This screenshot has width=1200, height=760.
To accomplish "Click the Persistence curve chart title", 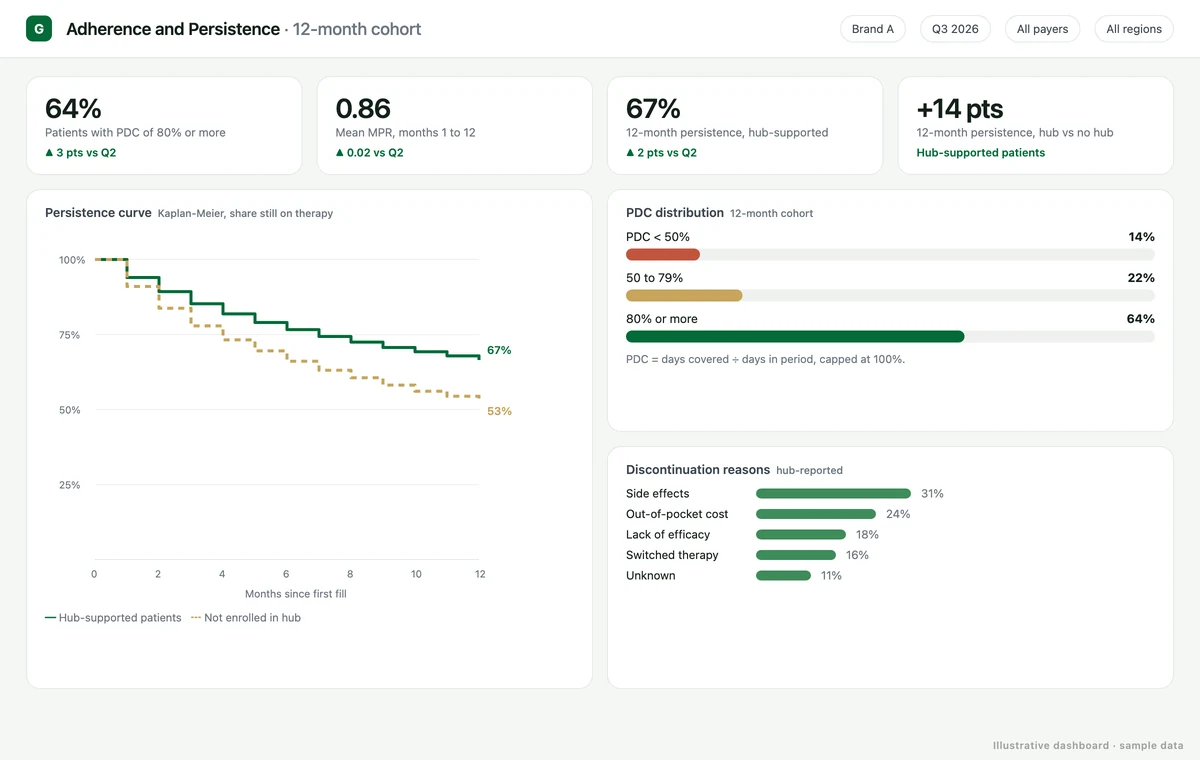I will 98,213.
